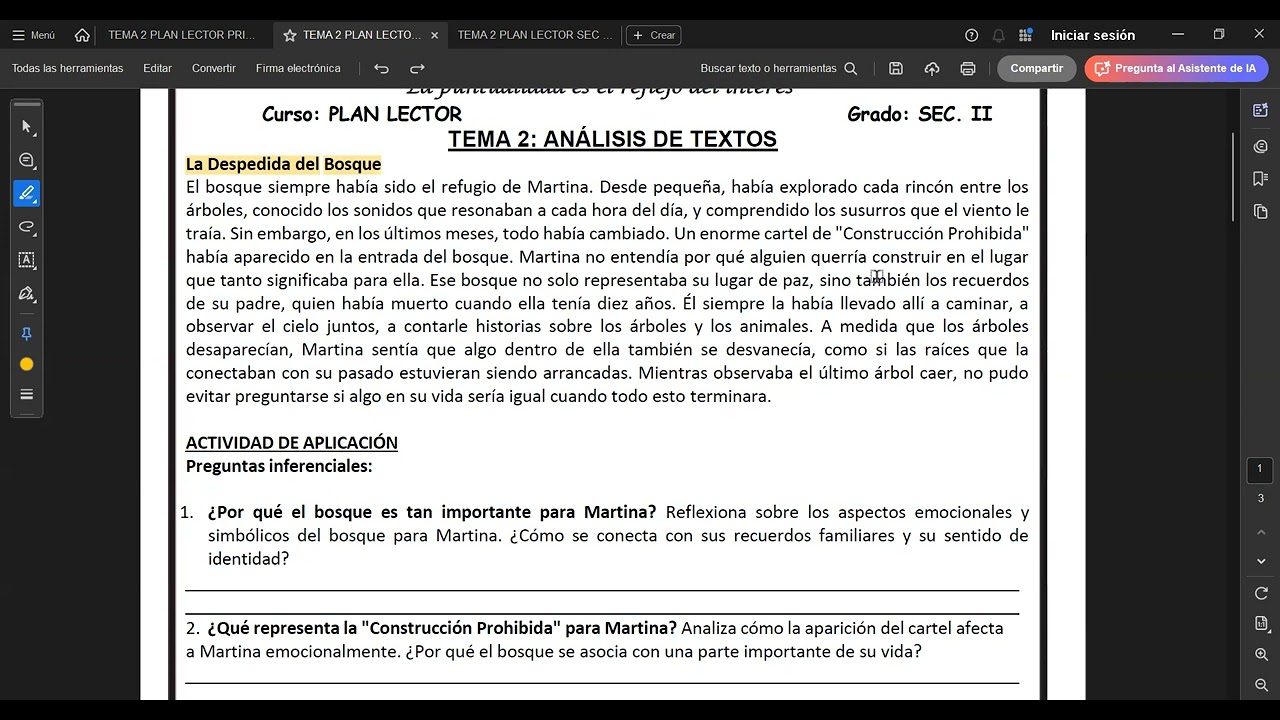The image size is (1280, 720).
Task: Click the title La Despedida del Bosque
Action: 283,164
